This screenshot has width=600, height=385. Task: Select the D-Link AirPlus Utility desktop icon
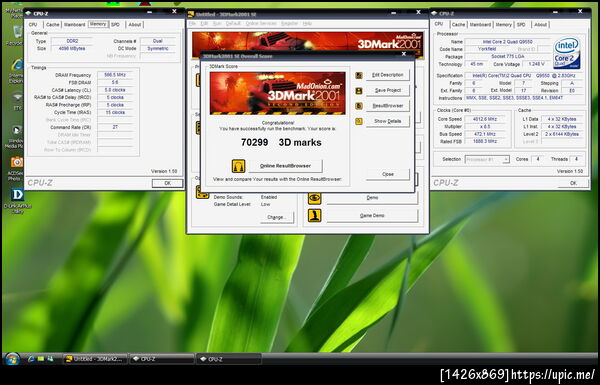click(17, 200)
